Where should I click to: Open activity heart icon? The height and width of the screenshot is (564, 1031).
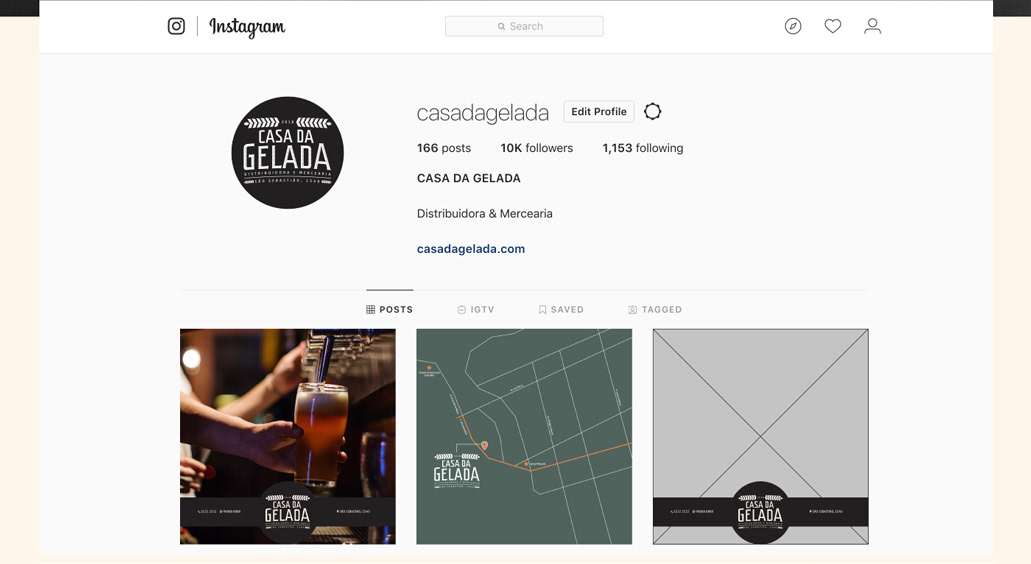pos(832,26)
